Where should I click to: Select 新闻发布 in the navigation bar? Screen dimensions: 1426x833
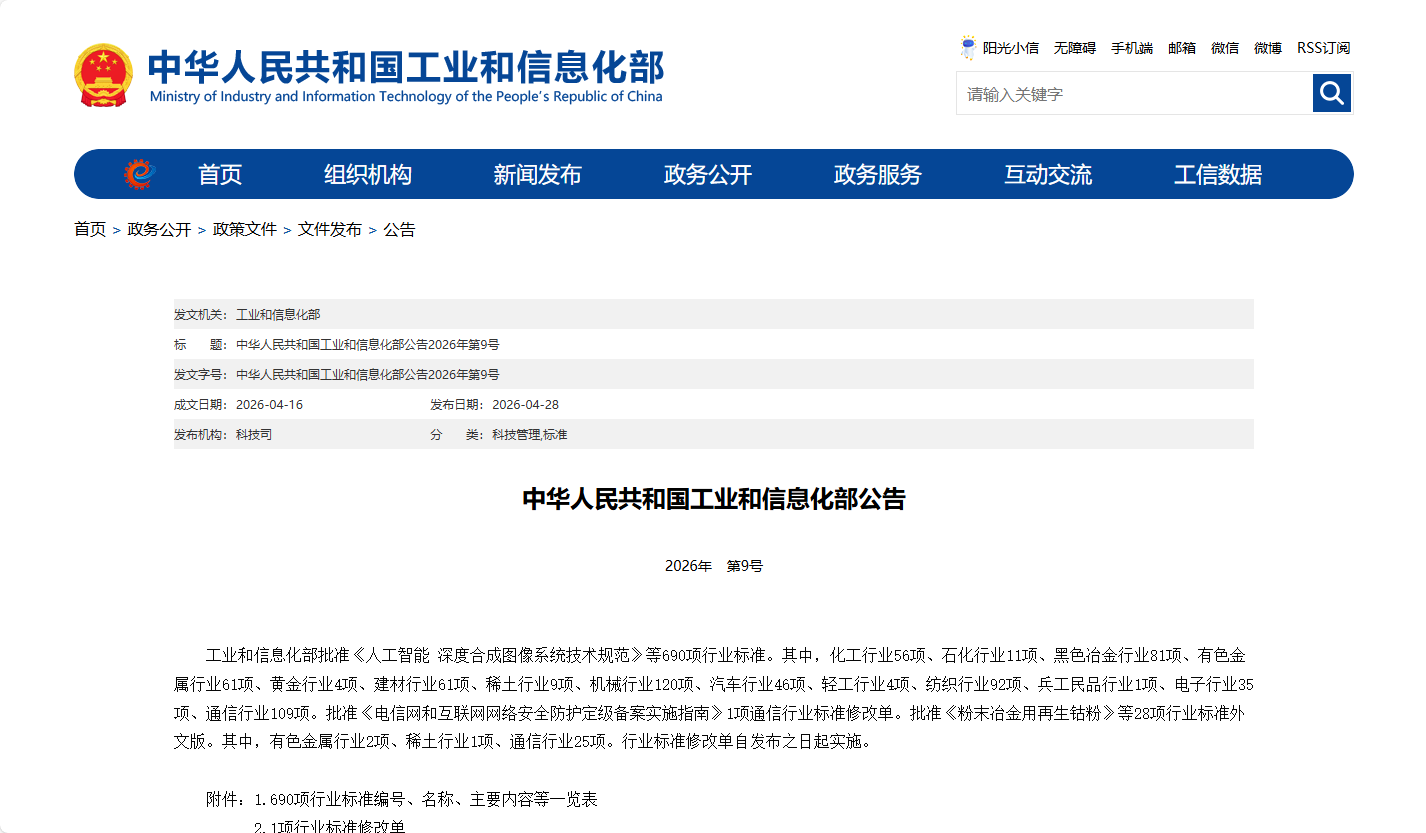coord(537,175)
